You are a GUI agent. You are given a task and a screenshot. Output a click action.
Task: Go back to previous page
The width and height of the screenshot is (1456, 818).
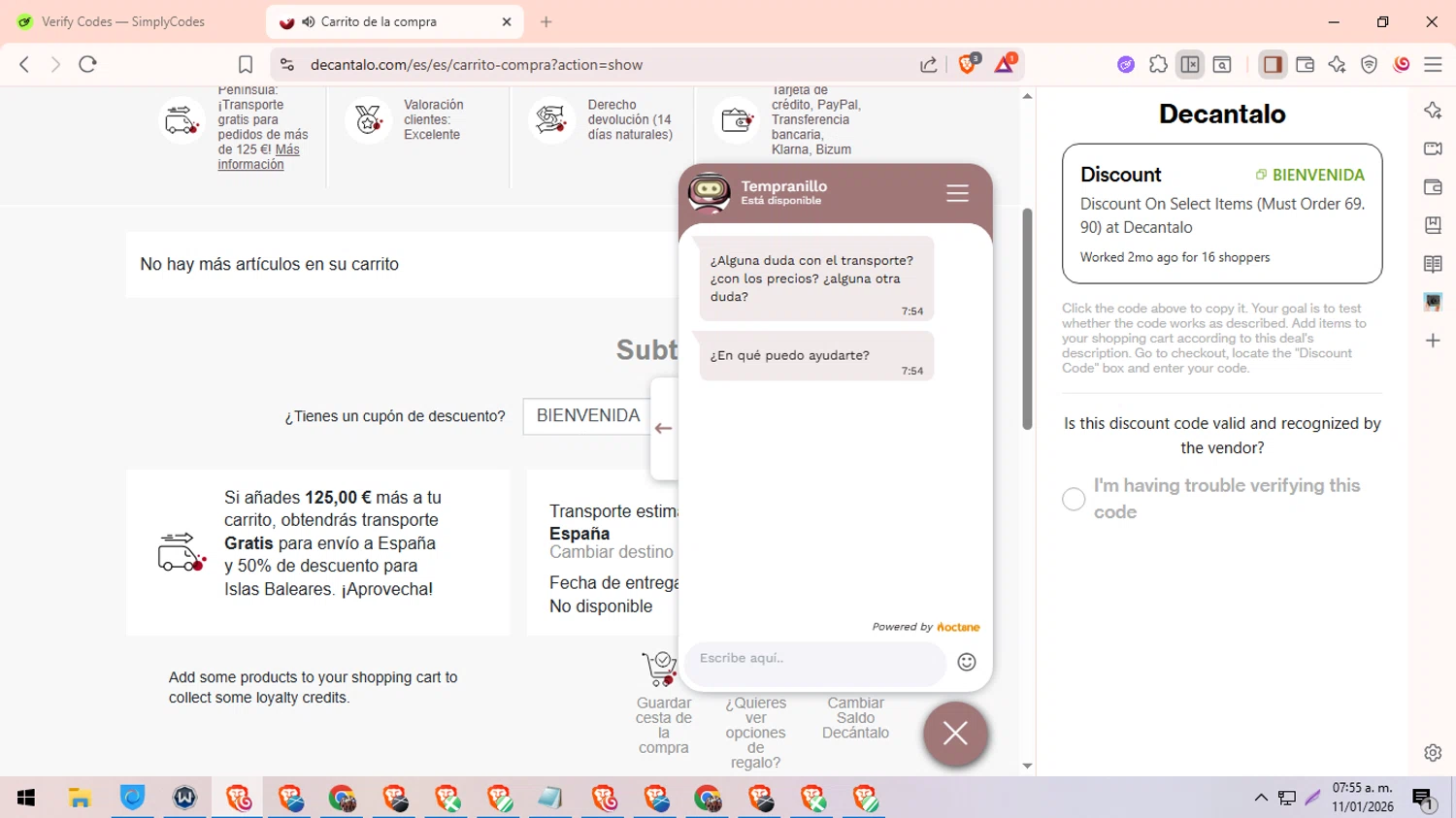pyautogui.click(x=24, y=64)
